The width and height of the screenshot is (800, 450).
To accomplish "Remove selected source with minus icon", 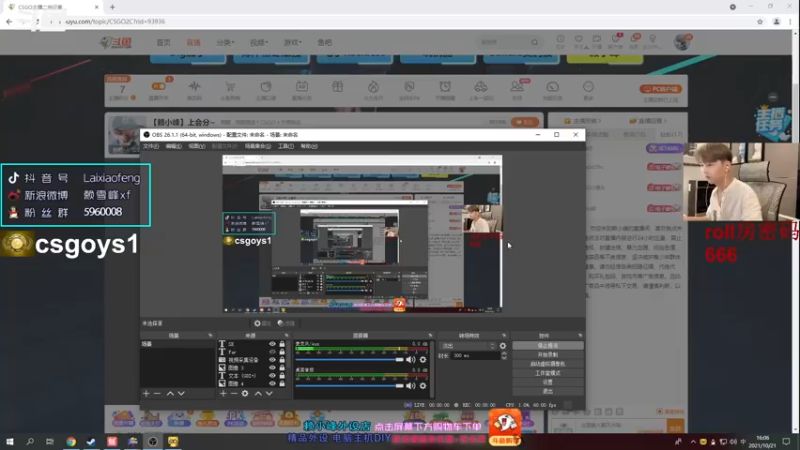I will (234, 393).
